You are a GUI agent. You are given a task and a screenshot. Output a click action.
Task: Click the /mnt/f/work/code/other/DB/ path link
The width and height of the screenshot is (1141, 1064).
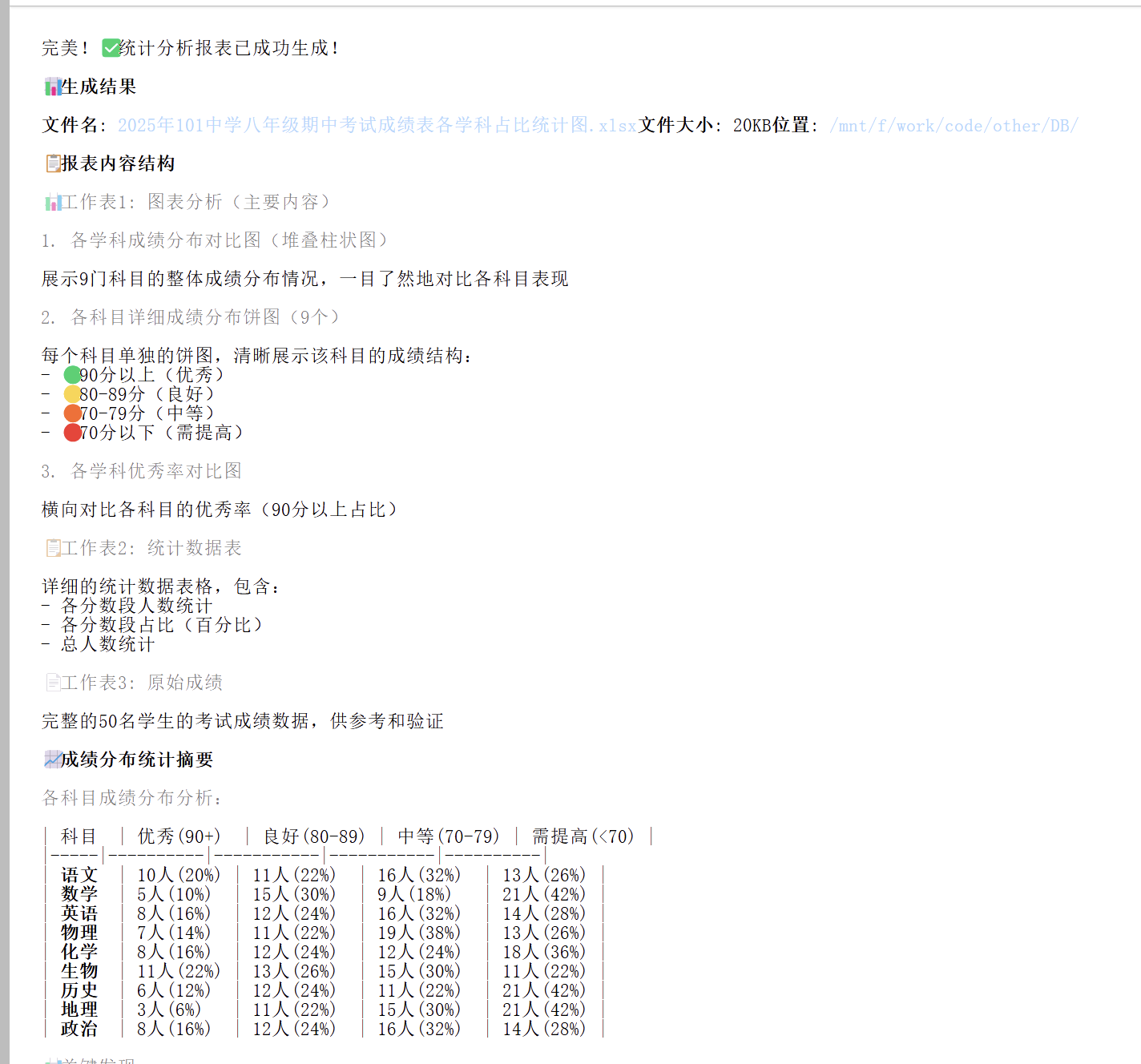[954, 126]
